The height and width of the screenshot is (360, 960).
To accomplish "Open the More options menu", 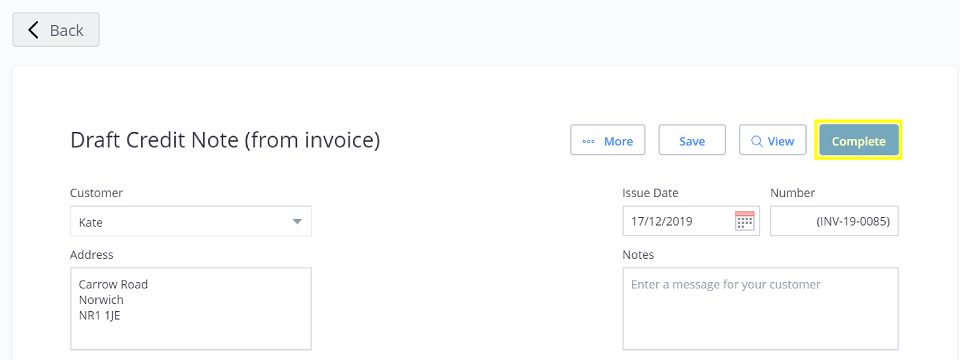I will click(607, 140).
